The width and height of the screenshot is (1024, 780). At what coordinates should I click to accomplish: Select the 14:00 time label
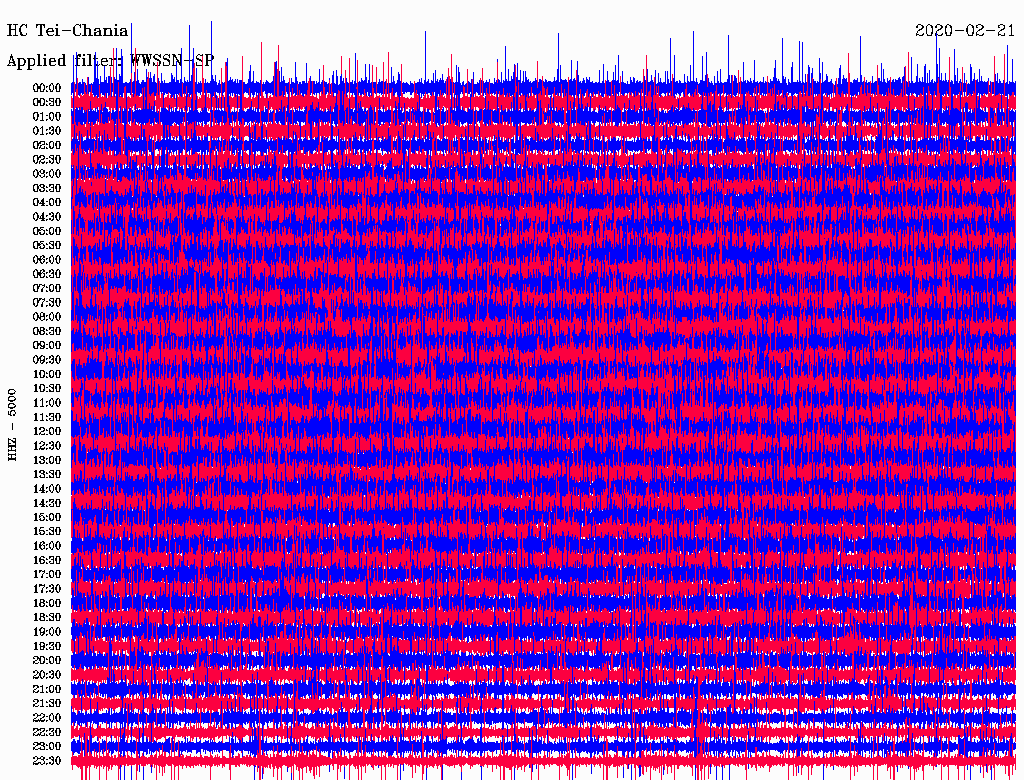pos(47,489)
